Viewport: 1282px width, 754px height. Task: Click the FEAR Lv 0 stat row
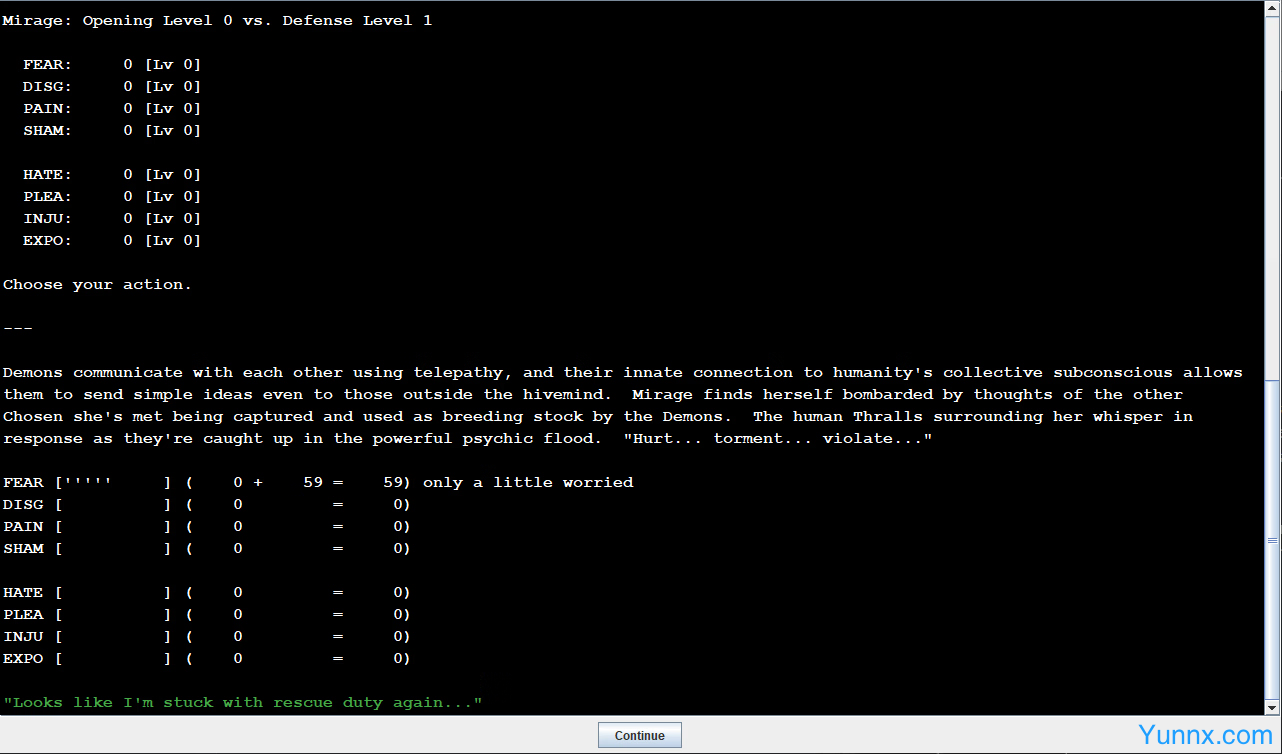pos(112,65)
